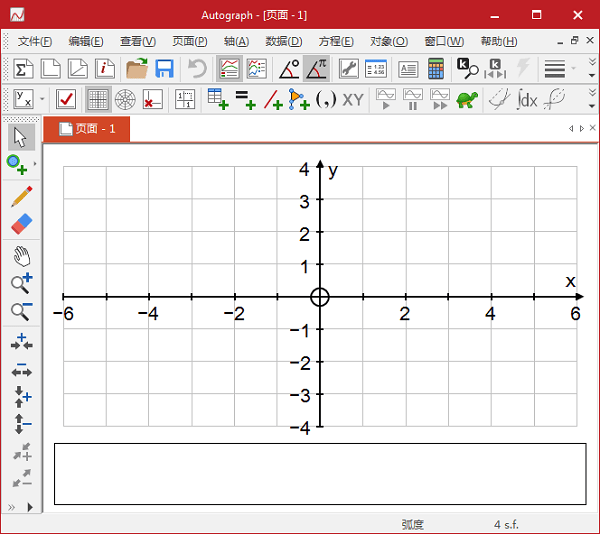Toggle radians angle mode button

(316, 69)
